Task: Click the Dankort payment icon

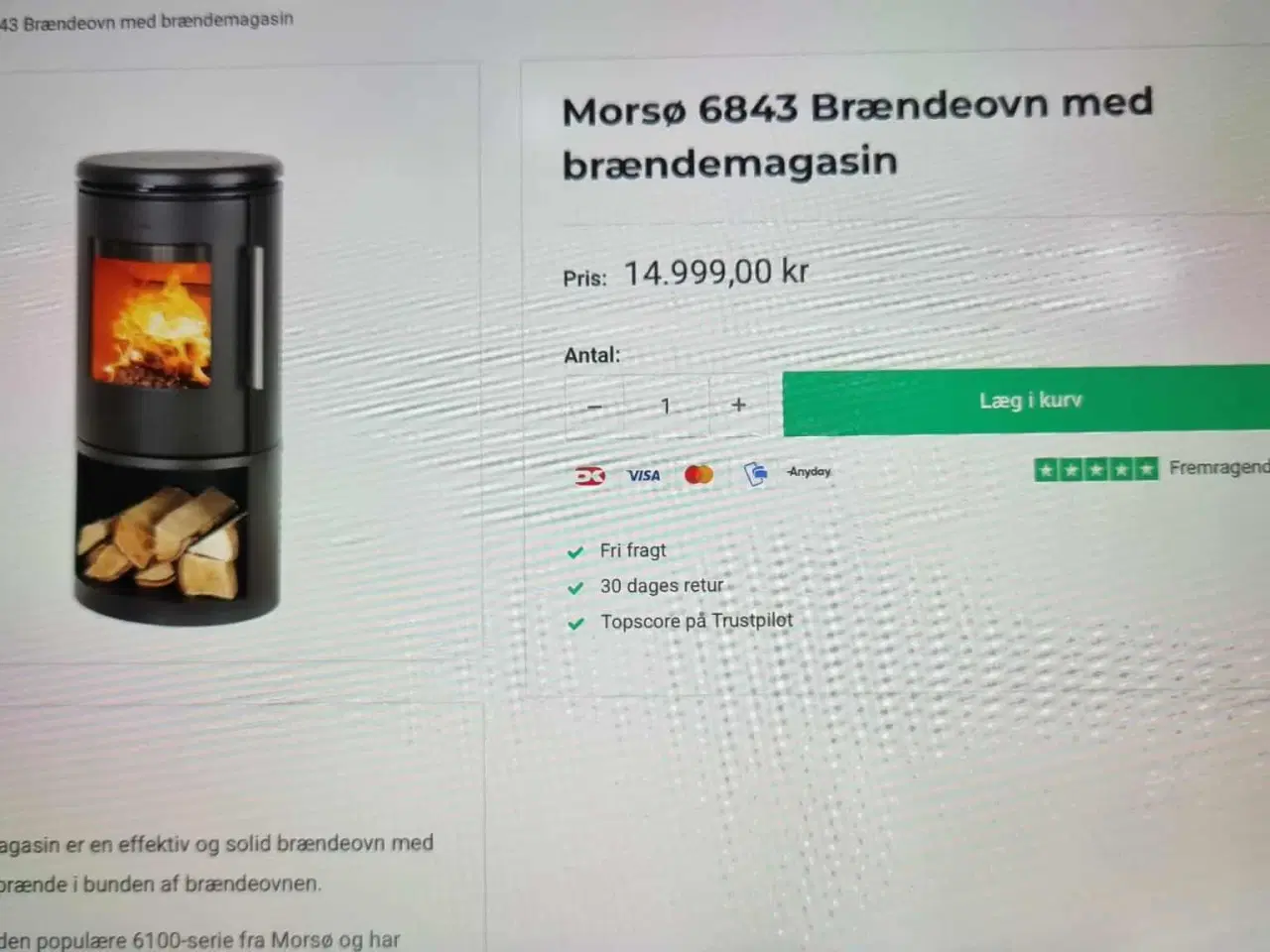Action: (590, 476)
